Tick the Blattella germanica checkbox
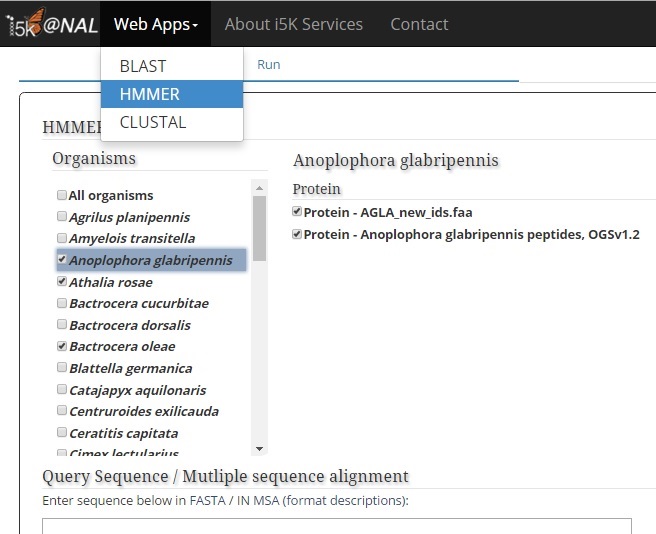 tap(62, 368)
